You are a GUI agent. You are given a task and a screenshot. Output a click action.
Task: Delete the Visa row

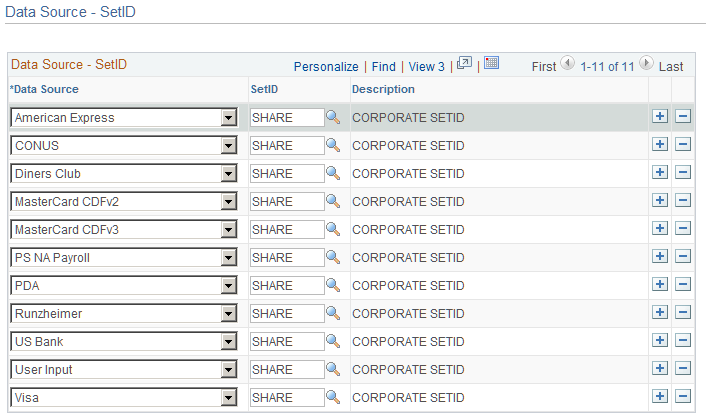683,396
